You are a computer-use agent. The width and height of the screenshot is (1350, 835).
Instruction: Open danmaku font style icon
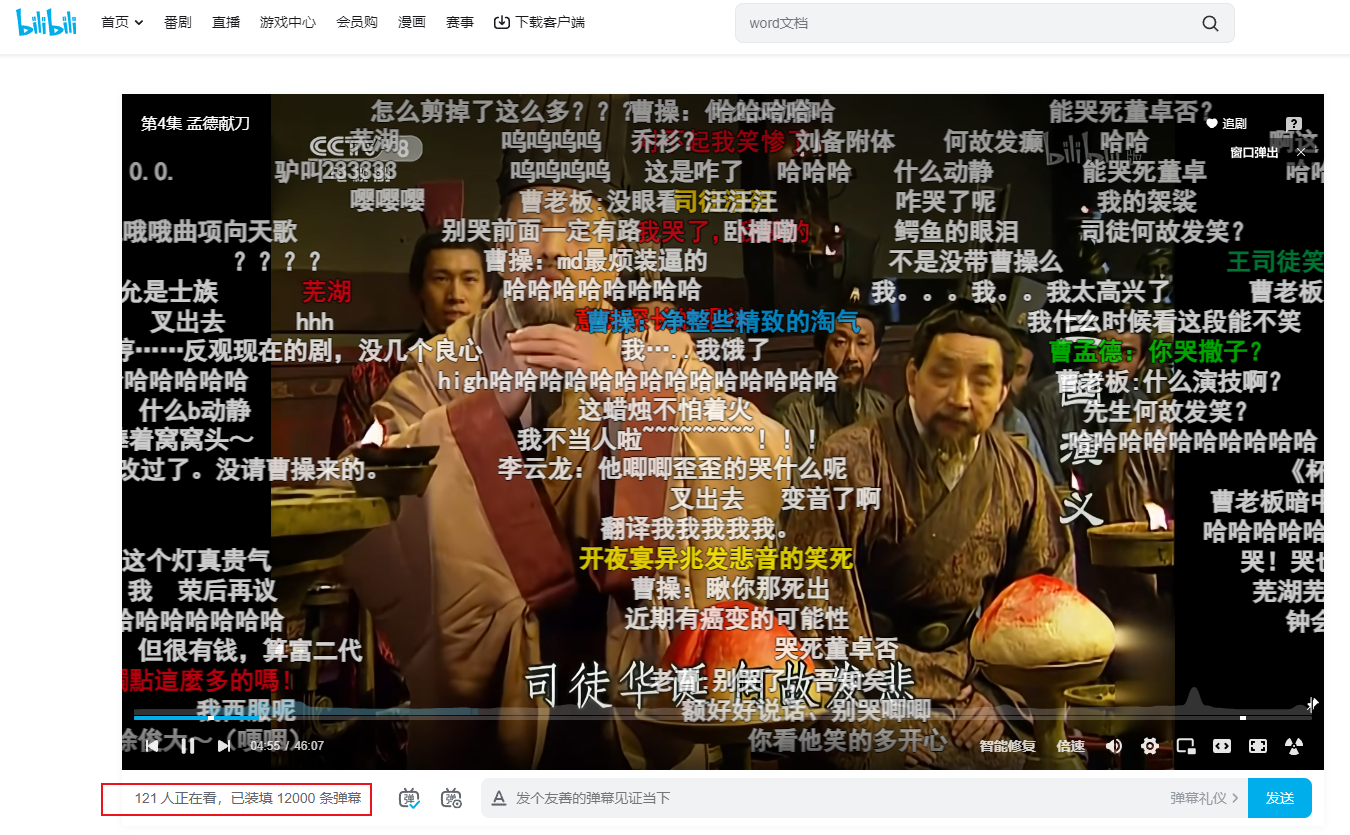(499, 798)
